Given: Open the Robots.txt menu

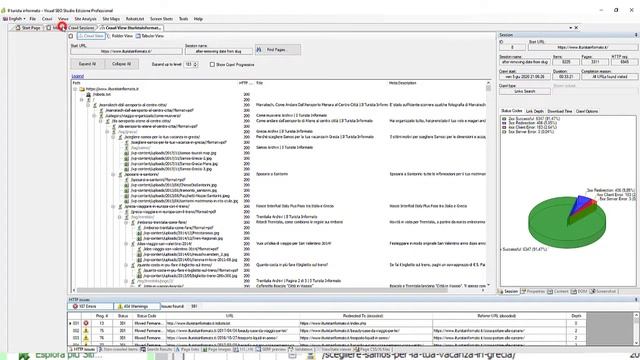Looking at the screenshot, I should (135, 19).
